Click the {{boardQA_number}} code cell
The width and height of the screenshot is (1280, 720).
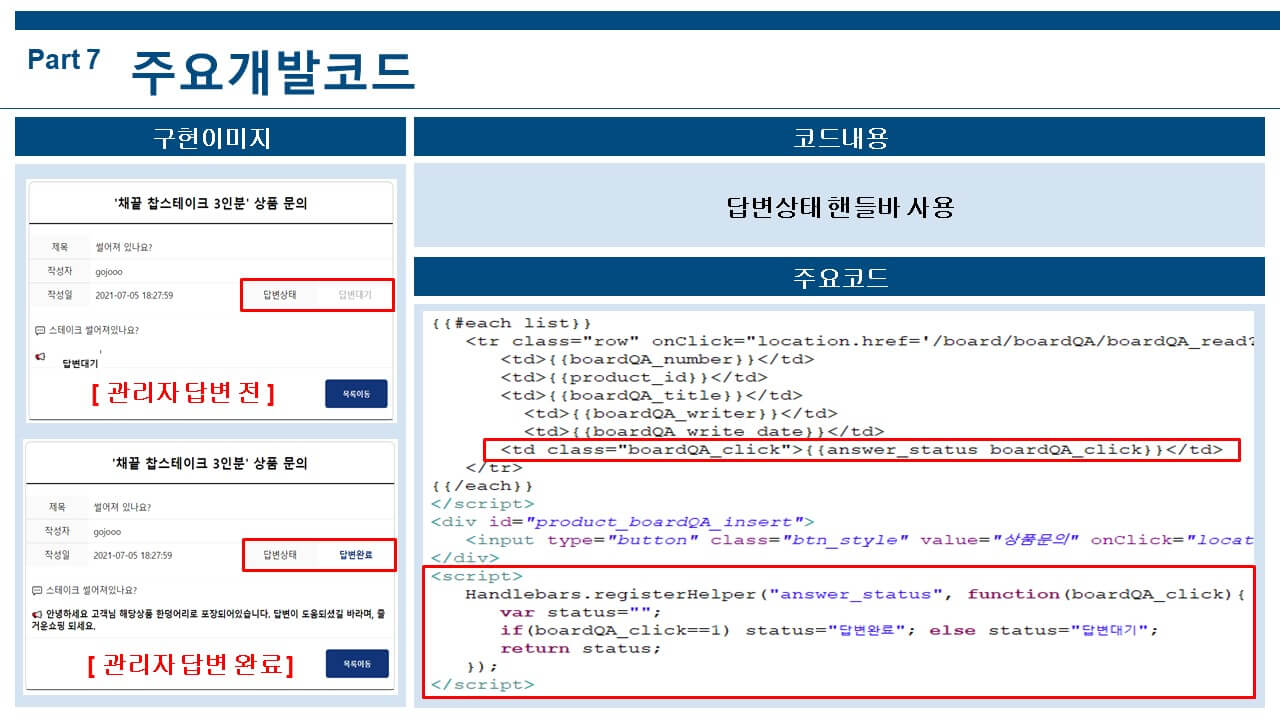click(x=657, y=359)
